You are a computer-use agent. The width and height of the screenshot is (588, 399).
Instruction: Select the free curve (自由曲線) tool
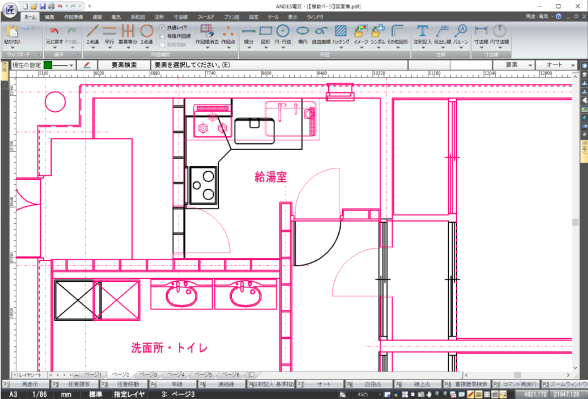[x=321, y=35]
